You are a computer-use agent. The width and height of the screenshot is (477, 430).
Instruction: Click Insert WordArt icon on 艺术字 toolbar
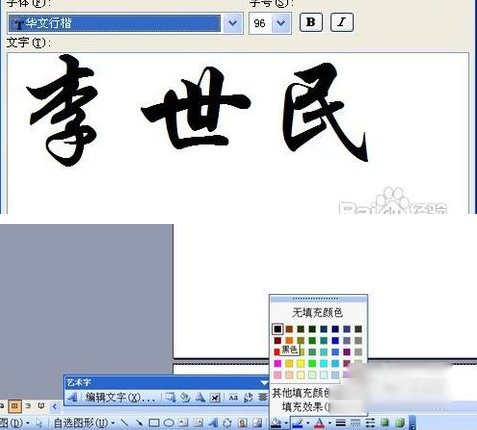tap(72, 397)
